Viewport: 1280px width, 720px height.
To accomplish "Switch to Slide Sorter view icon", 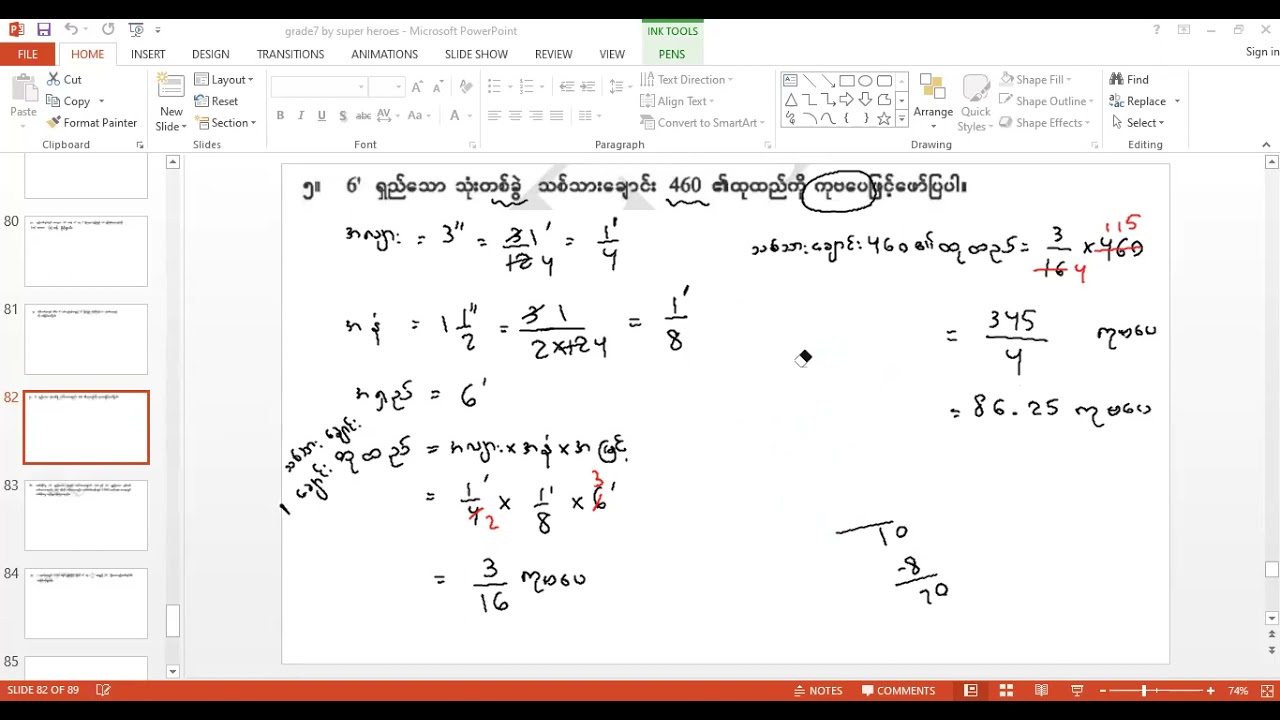I will [1006, 690].
